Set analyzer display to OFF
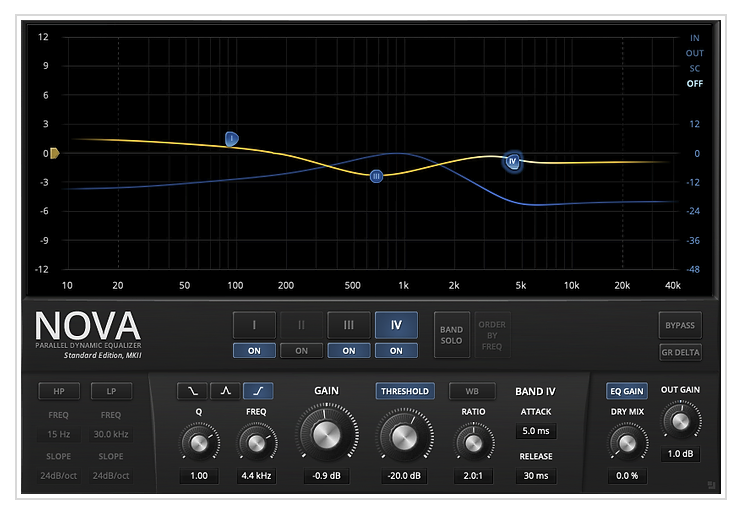 point(695,84)
